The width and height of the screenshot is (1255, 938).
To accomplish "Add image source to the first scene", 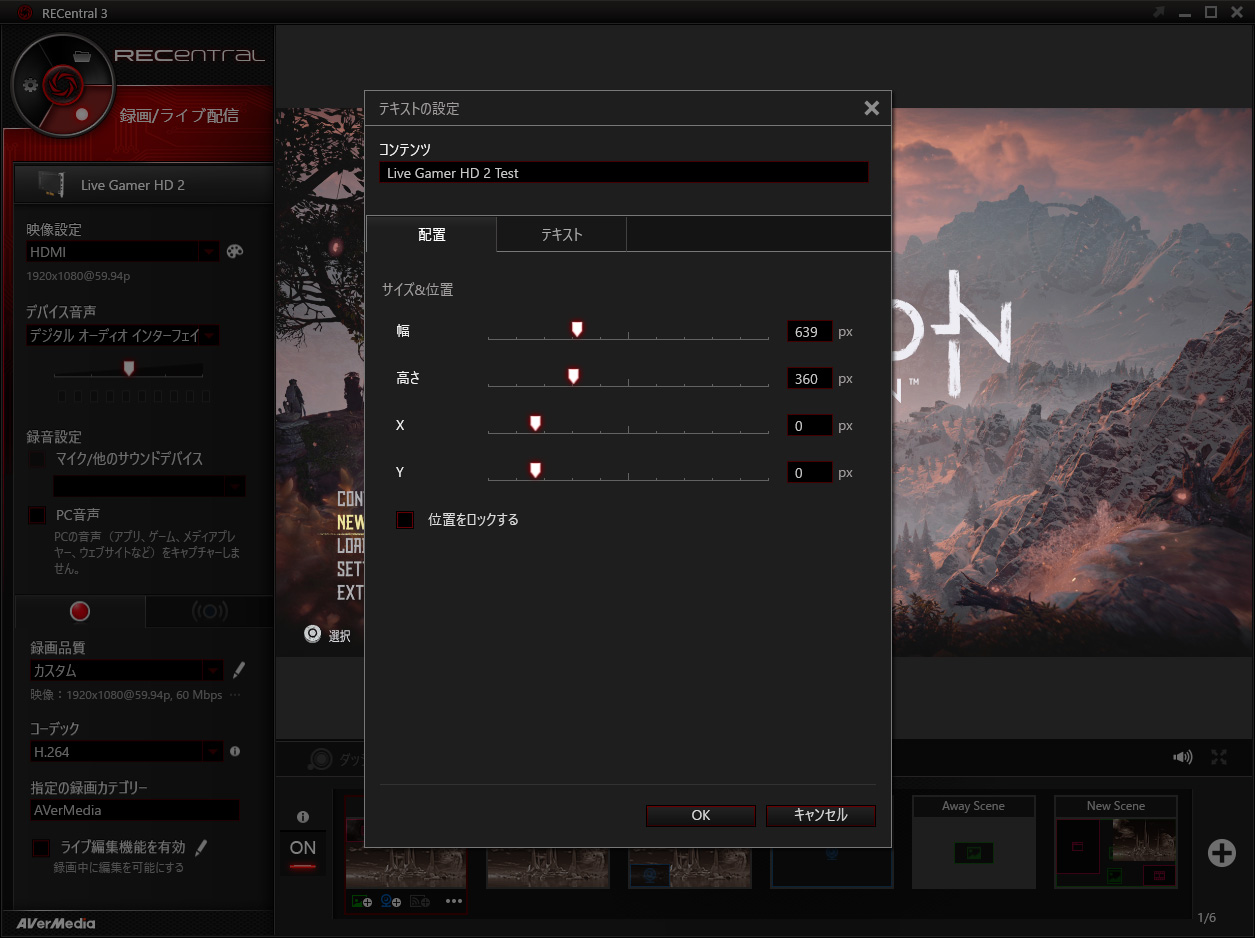I will [x=361, y=901].
